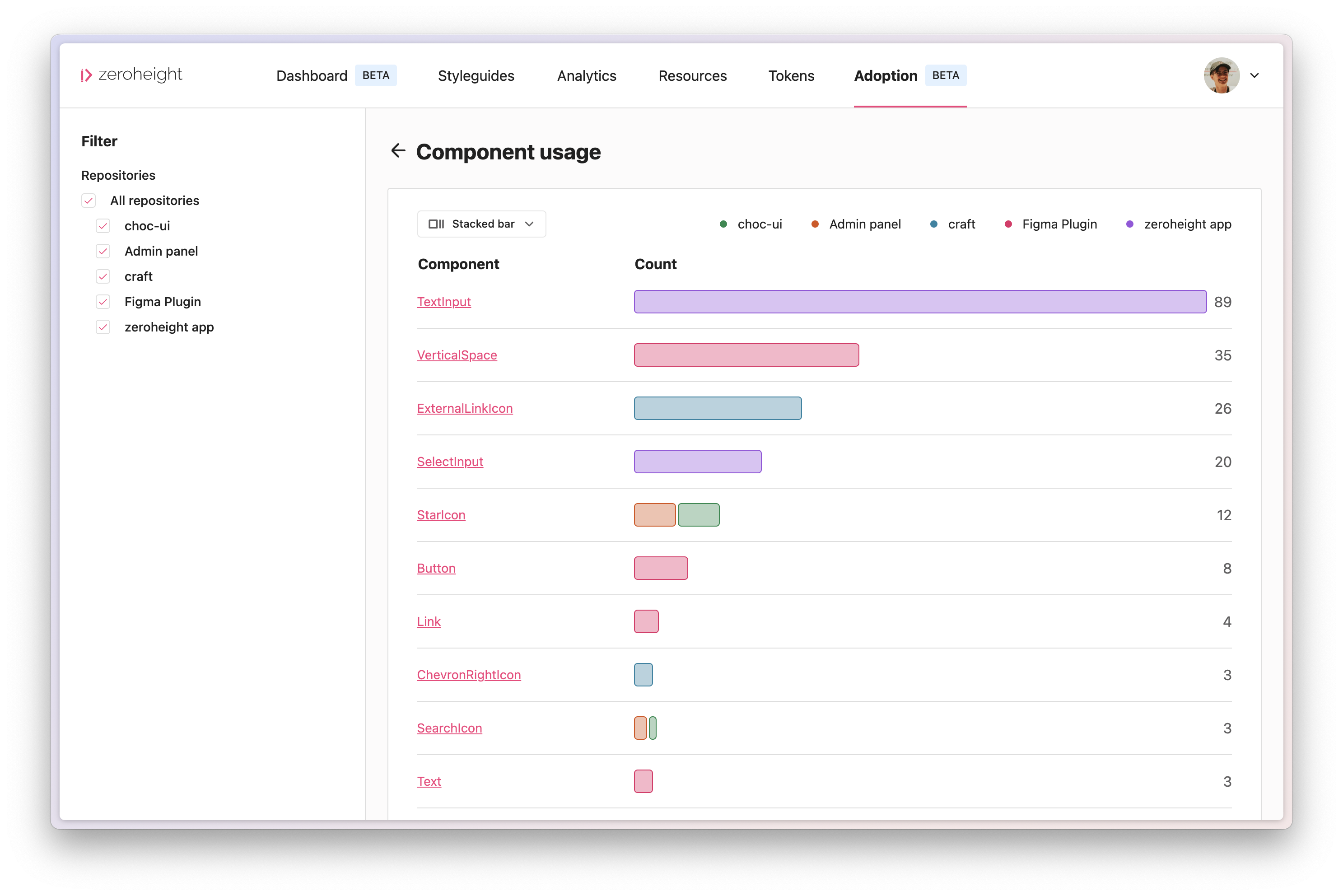Open the TextInput component link
The image size is (1343, 896).
click(444, 302)
